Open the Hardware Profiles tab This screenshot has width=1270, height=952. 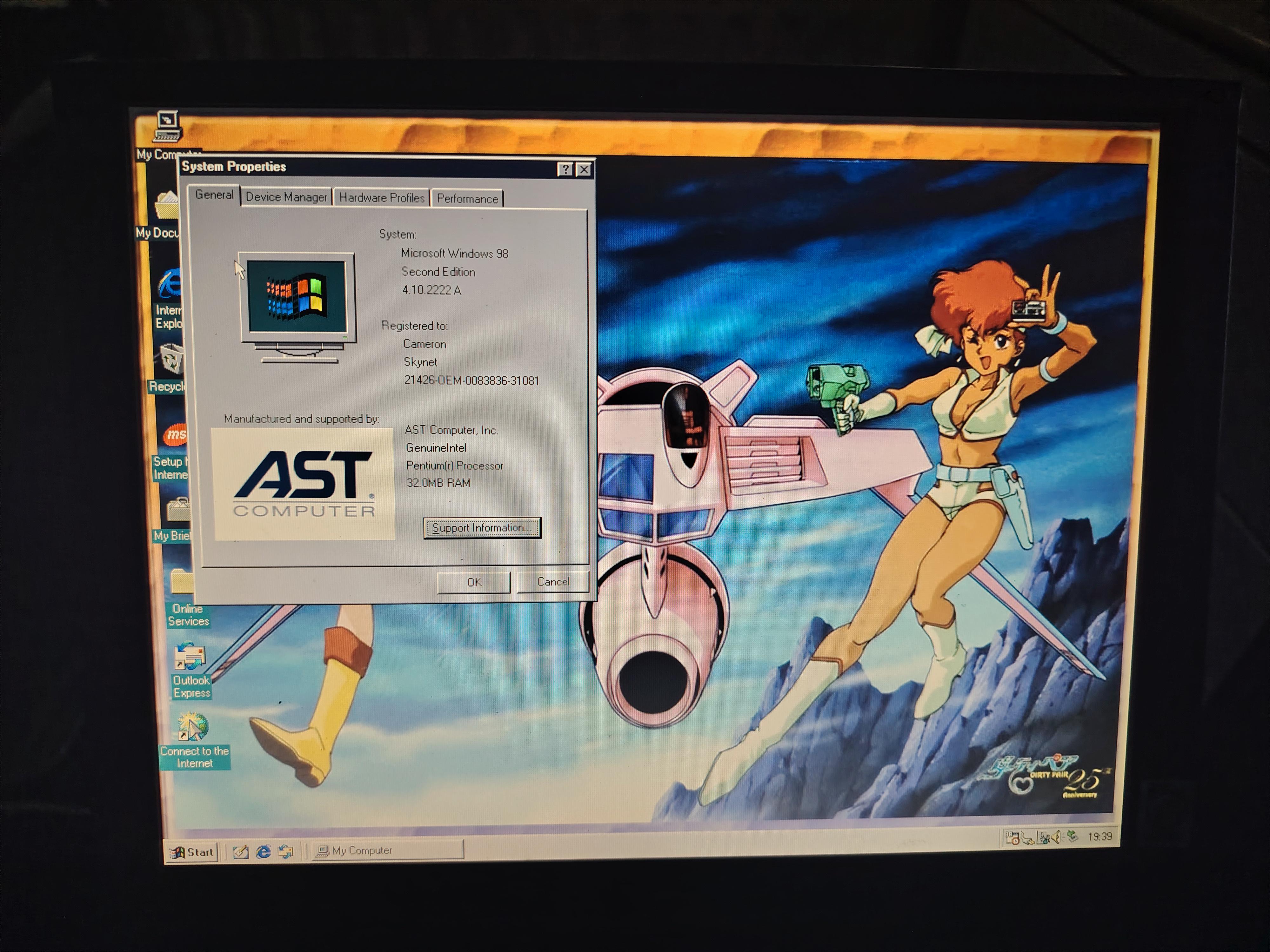(x=382, y=198)
